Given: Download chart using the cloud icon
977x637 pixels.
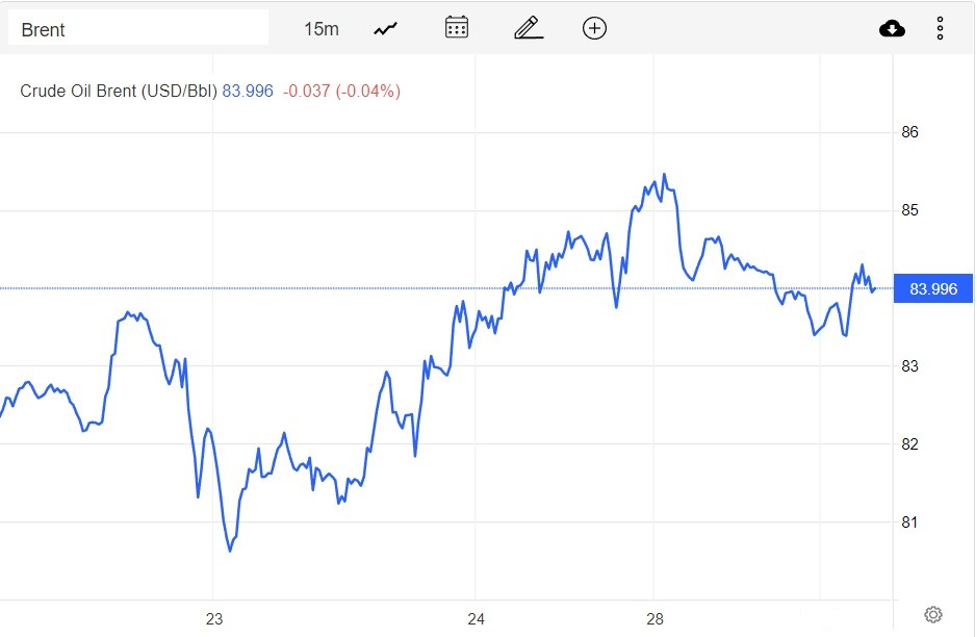Looking at the screenshot, I should click(x=892, y=29).
